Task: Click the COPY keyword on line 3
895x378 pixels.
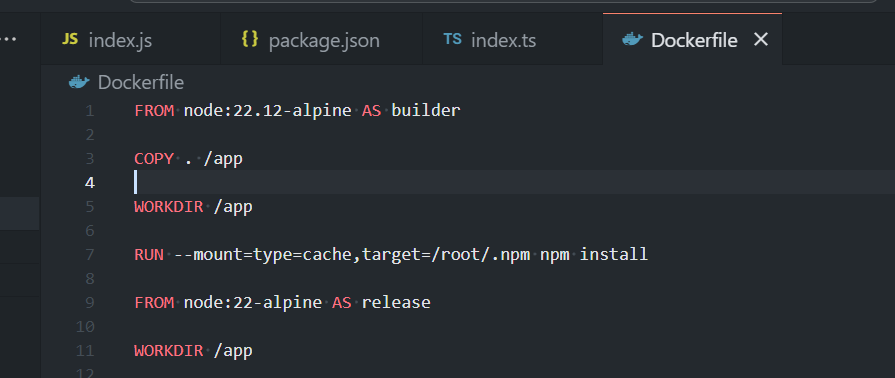Action: [x=154, y=159]
